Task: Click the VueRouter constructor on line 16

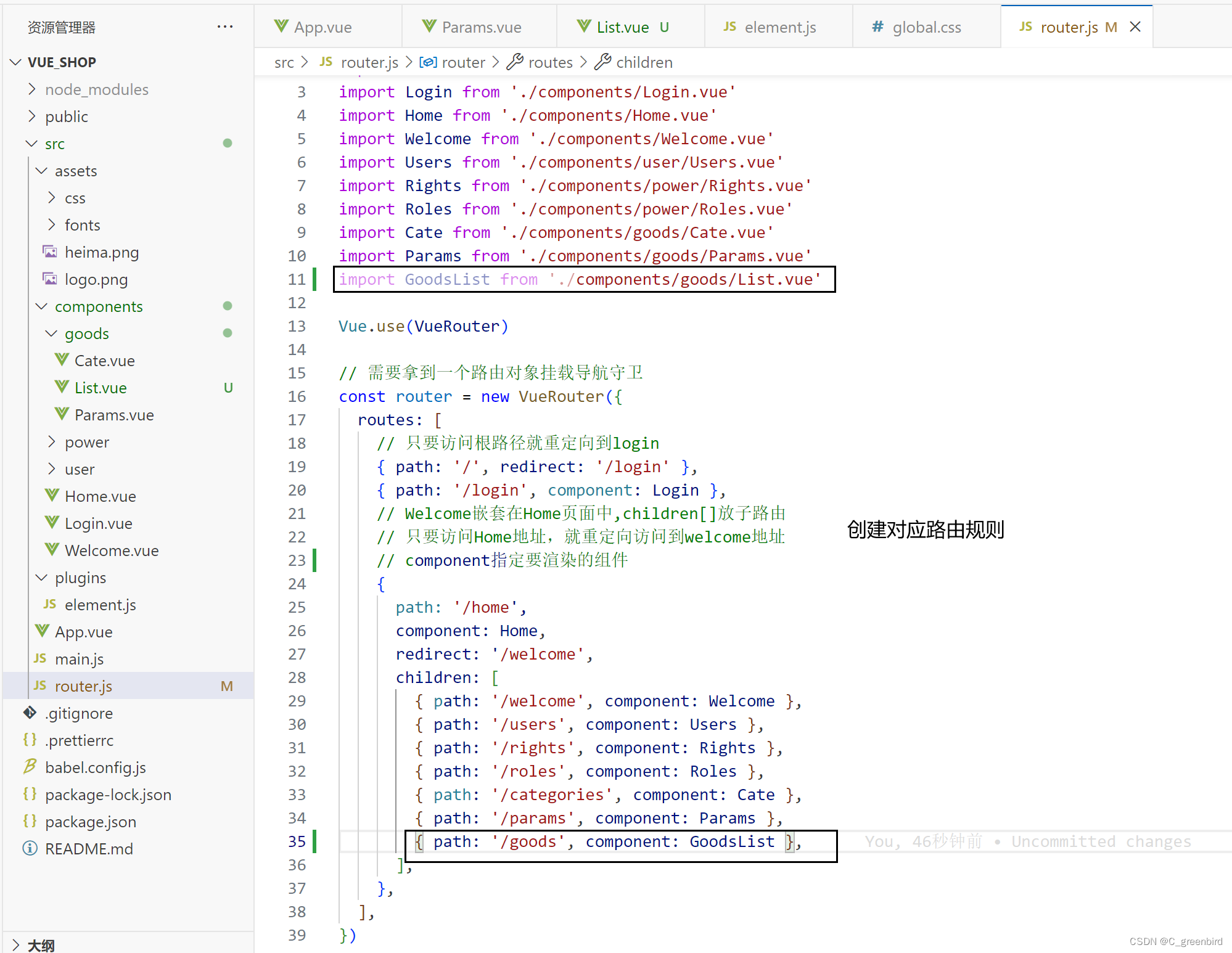Action: coord(561,396)
